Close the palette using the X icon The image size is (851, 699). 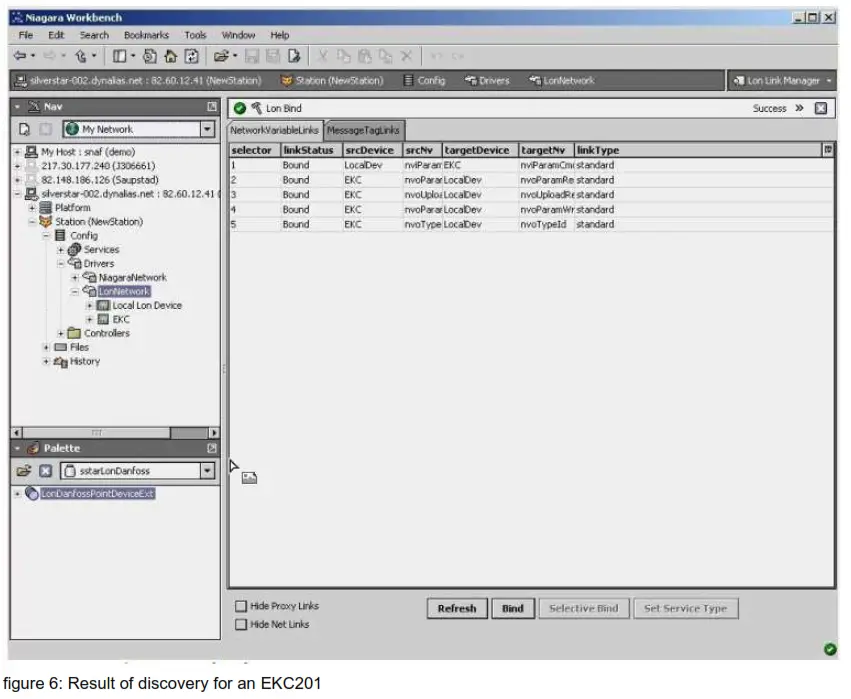pyautogui.click(x=45, y=471)
